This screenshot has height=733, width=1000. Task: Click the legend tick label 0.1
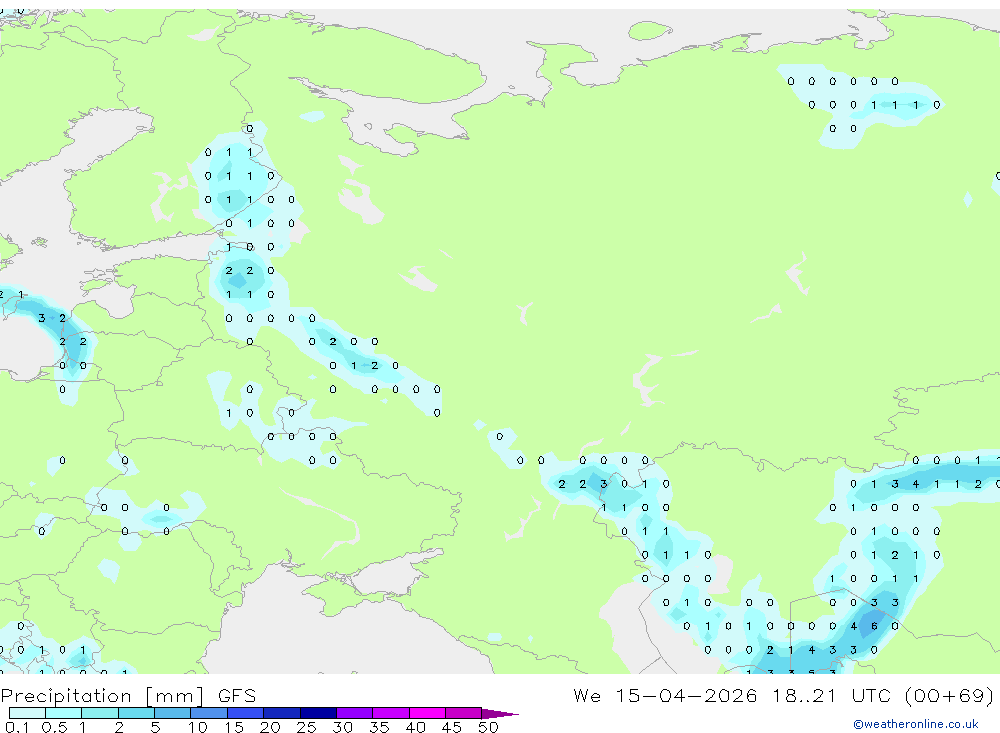(16, 727)
